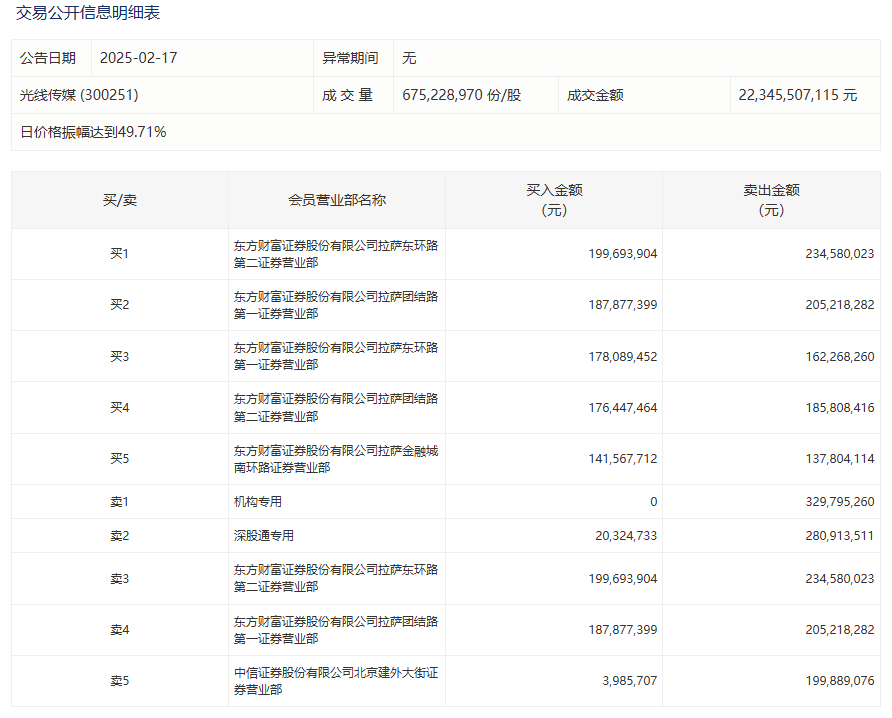892x718 pixels.
Task: Select the 卖出金额(元) column header
Action: pos(777,199)
